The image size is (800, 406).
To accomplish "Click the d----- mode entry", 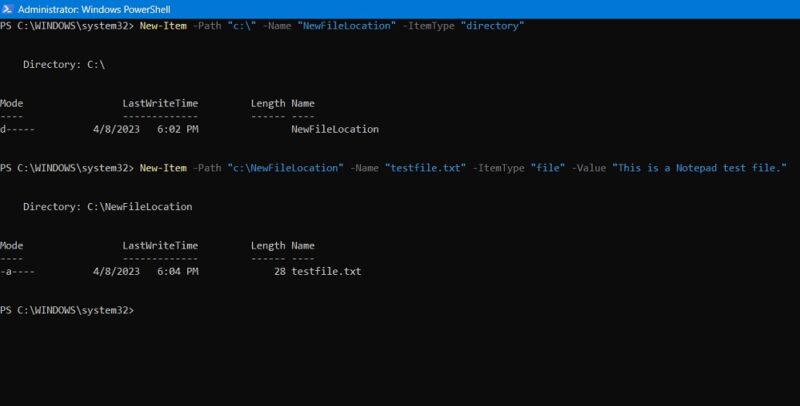I will click(17, 129).
